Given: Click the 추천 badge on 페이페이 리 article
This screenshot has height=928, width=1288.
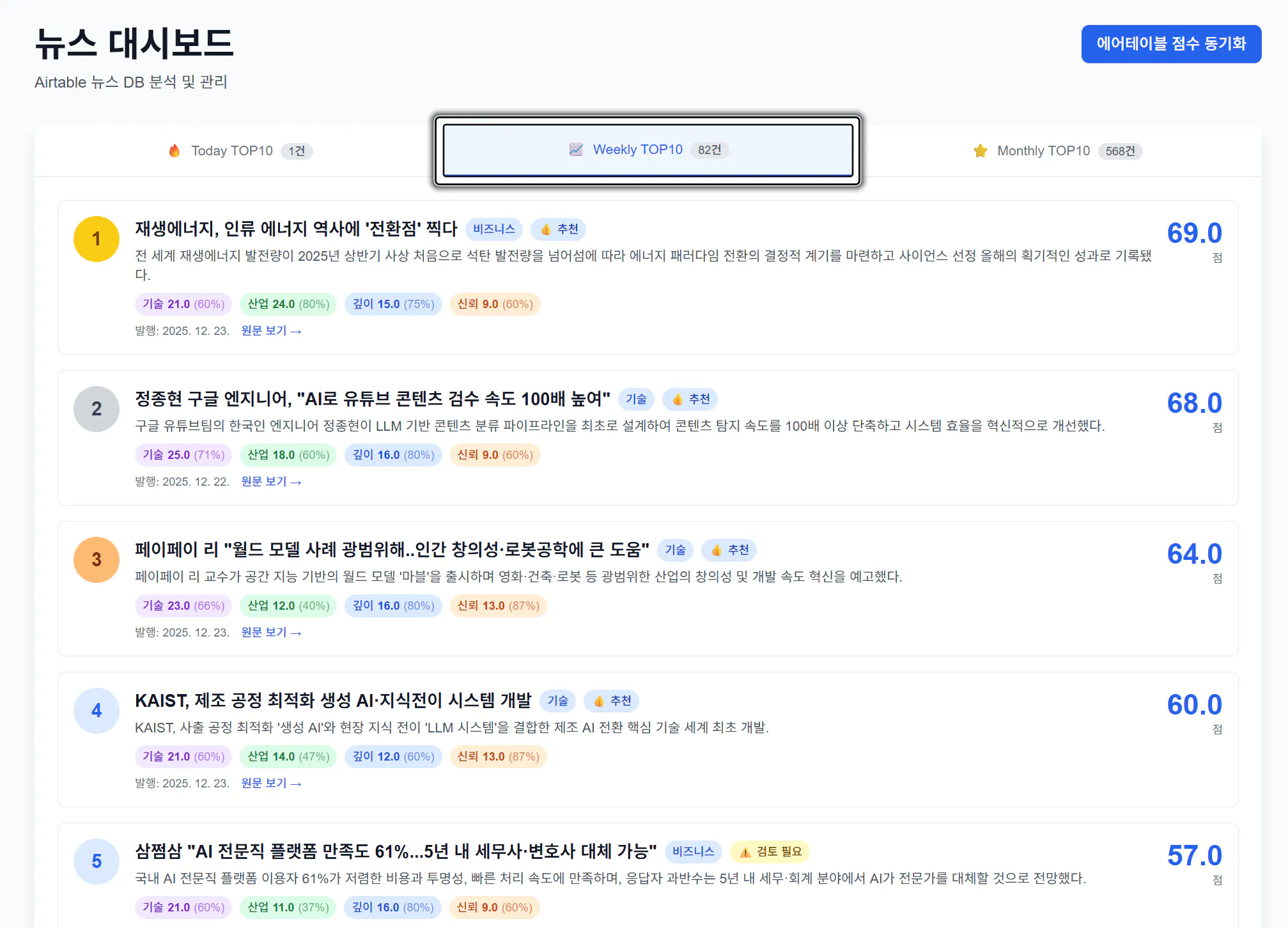Looking at the screenshot, I should 729,550.
